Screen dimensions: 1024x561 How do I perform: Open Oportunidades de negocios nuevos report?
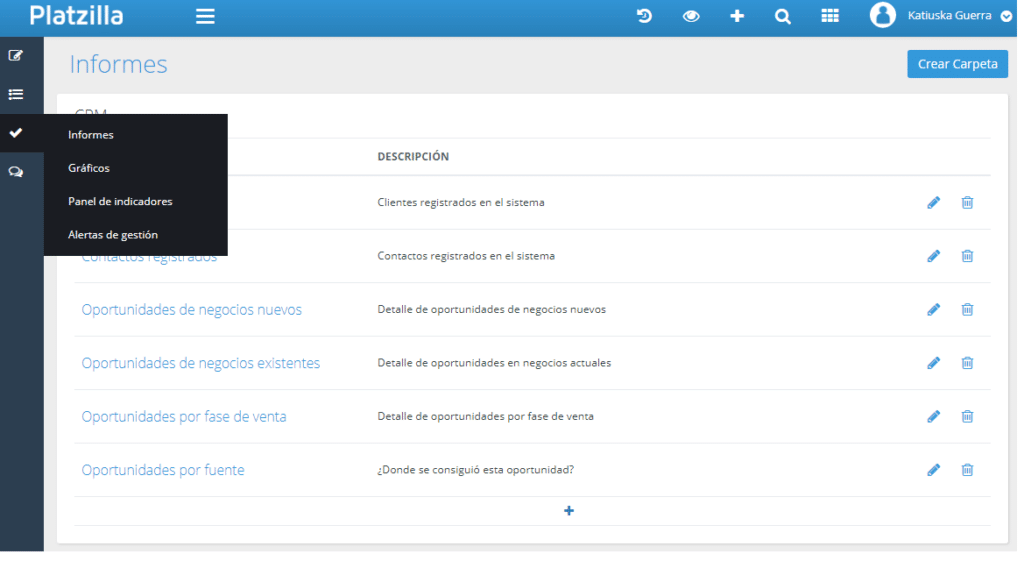point(191,310)
